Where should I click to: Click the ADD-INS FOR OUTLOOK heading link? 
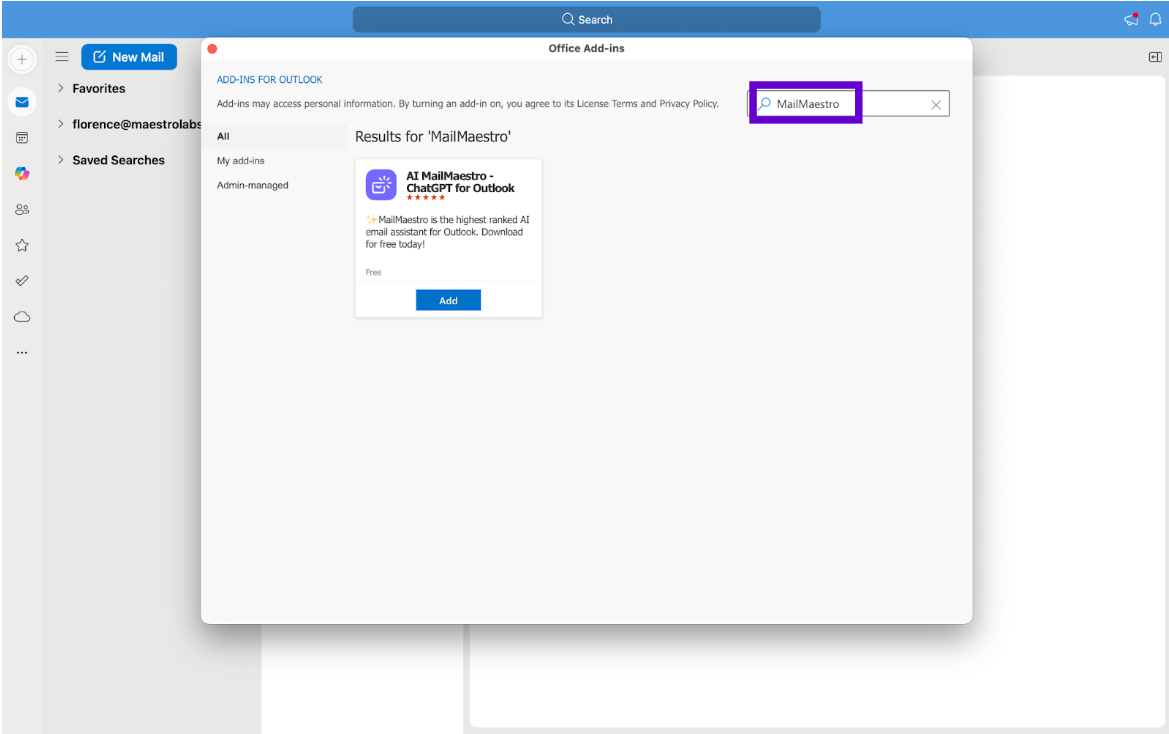269,80
